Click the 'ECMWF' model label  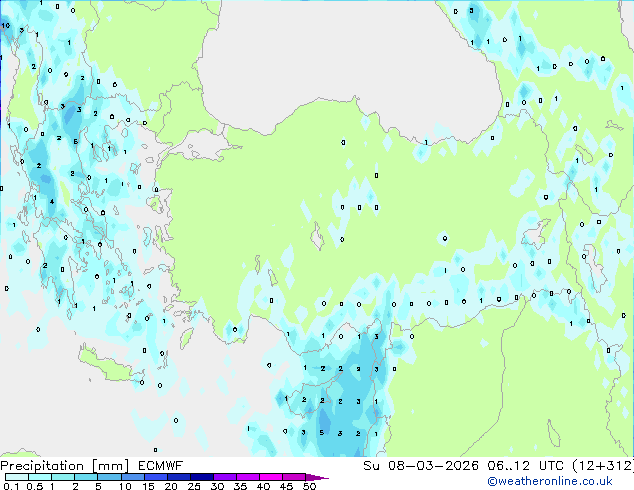[160, 466]
